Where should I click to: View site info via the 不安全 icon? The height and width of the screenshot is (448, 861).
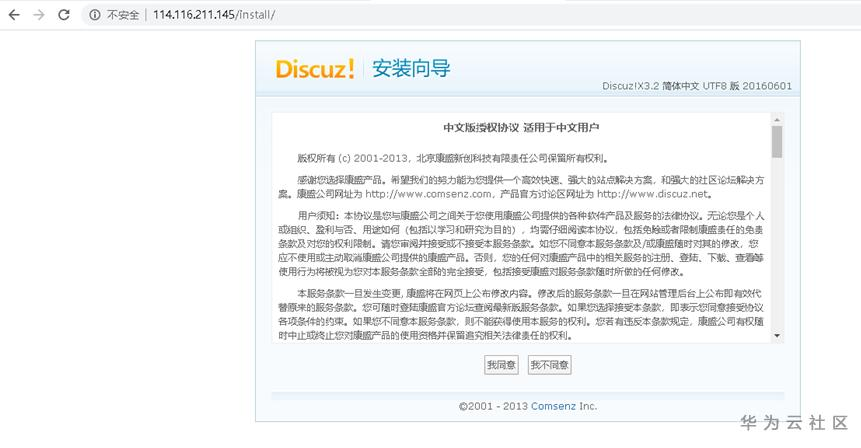[95, 15]
